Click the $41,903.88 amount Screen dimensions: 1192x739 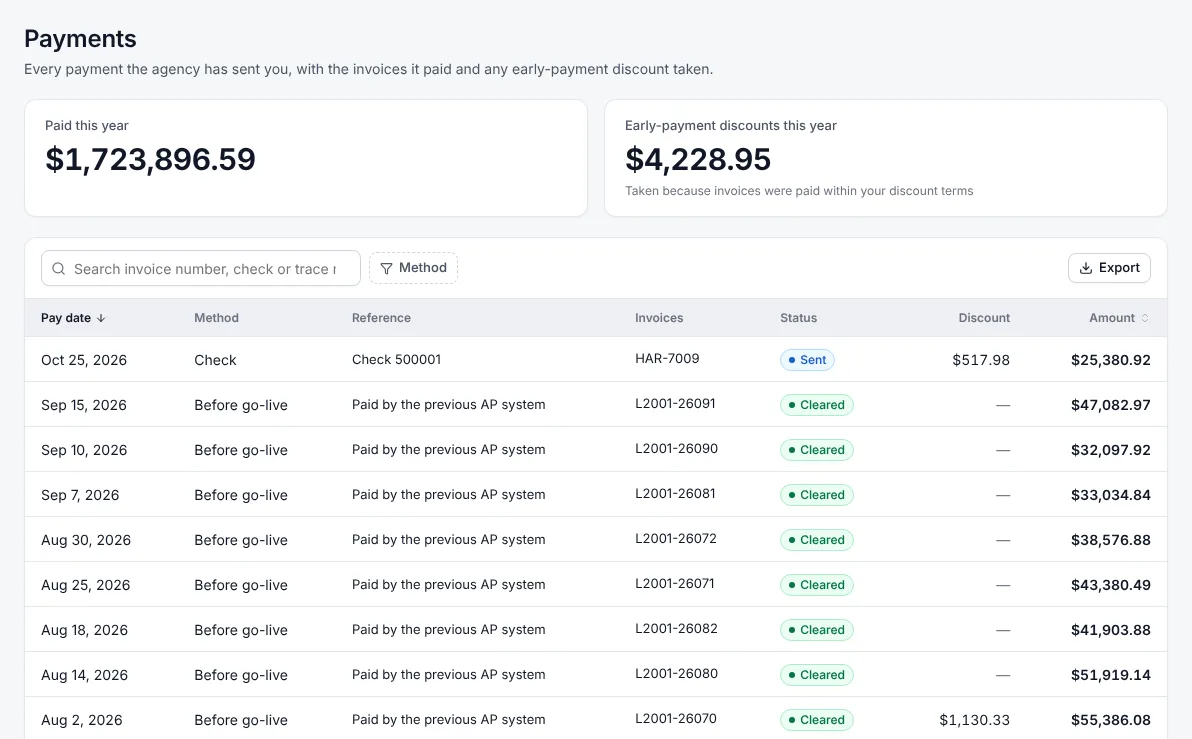click(x=1111, y=629)
